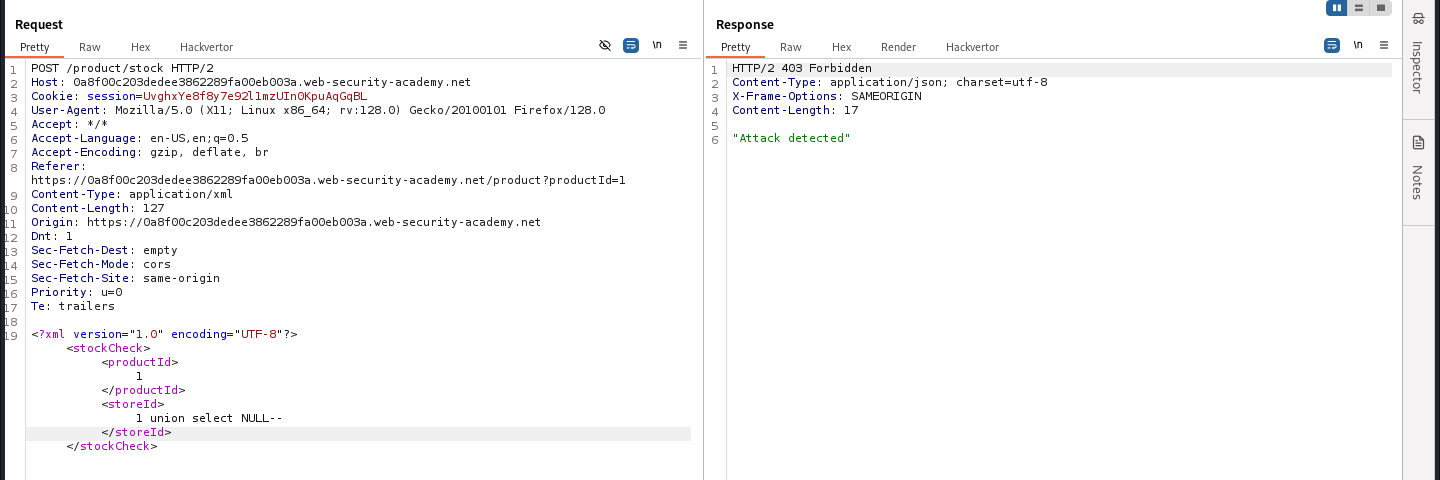Screen dimensions: 1440x480
Task: Click the Te trailers header
Action: pos(73,306)
